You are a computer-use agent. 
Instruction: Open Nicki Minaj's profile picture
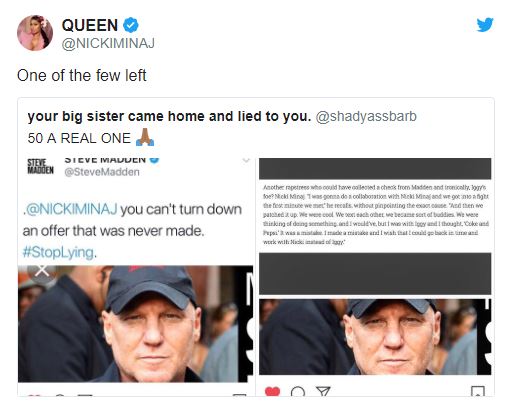tap(35, 33)
